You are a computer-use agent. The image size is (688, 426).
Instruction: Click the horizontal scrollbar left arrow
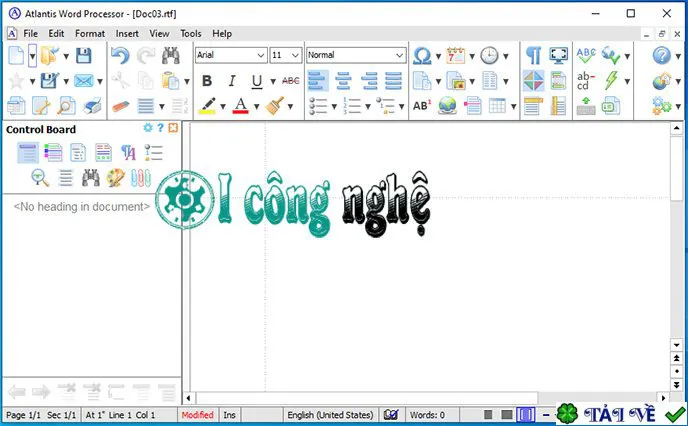click(188, 398)
